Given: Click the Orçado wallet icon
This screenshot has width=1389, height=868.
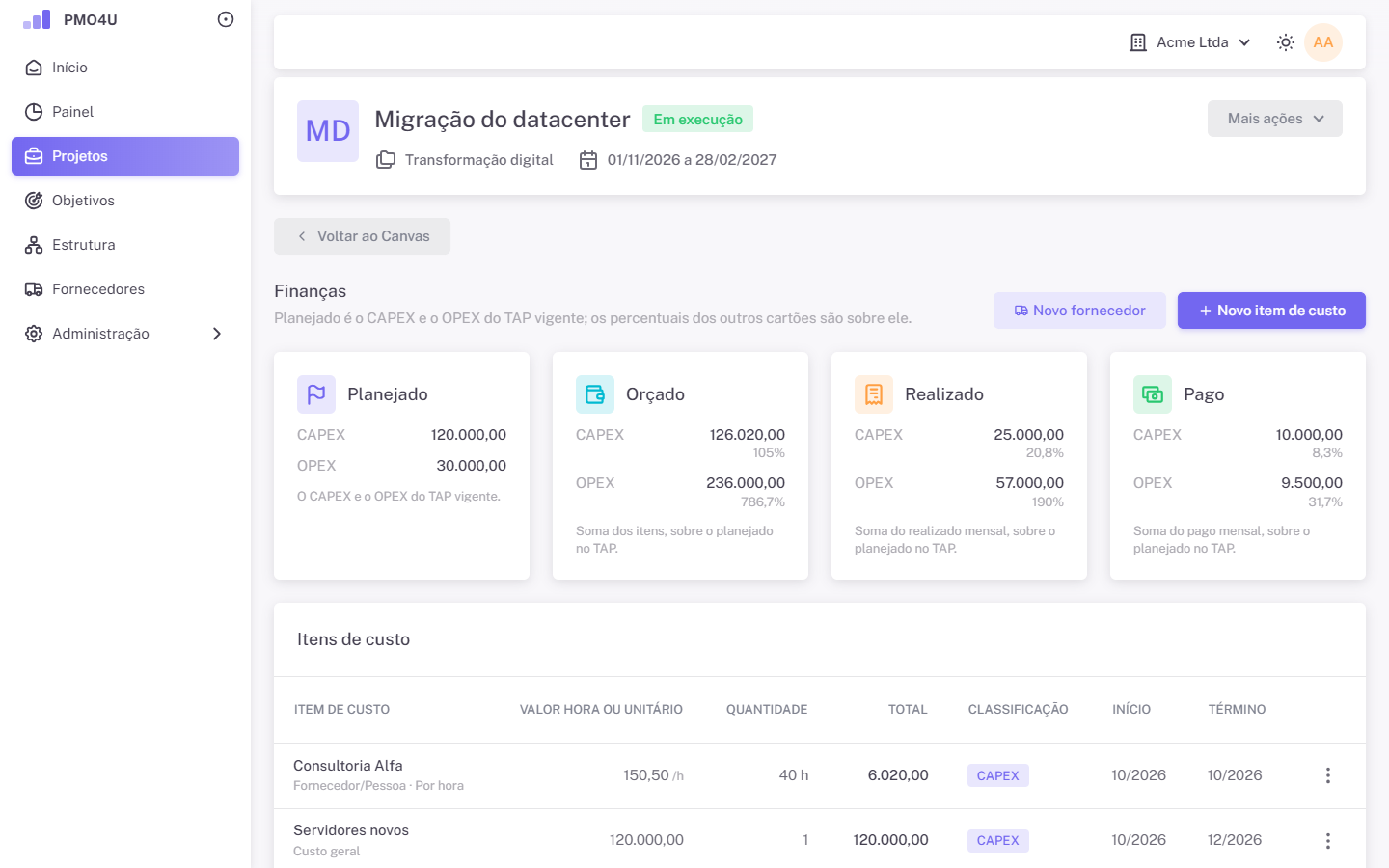Looking at the screenshot, I should 595,394.
